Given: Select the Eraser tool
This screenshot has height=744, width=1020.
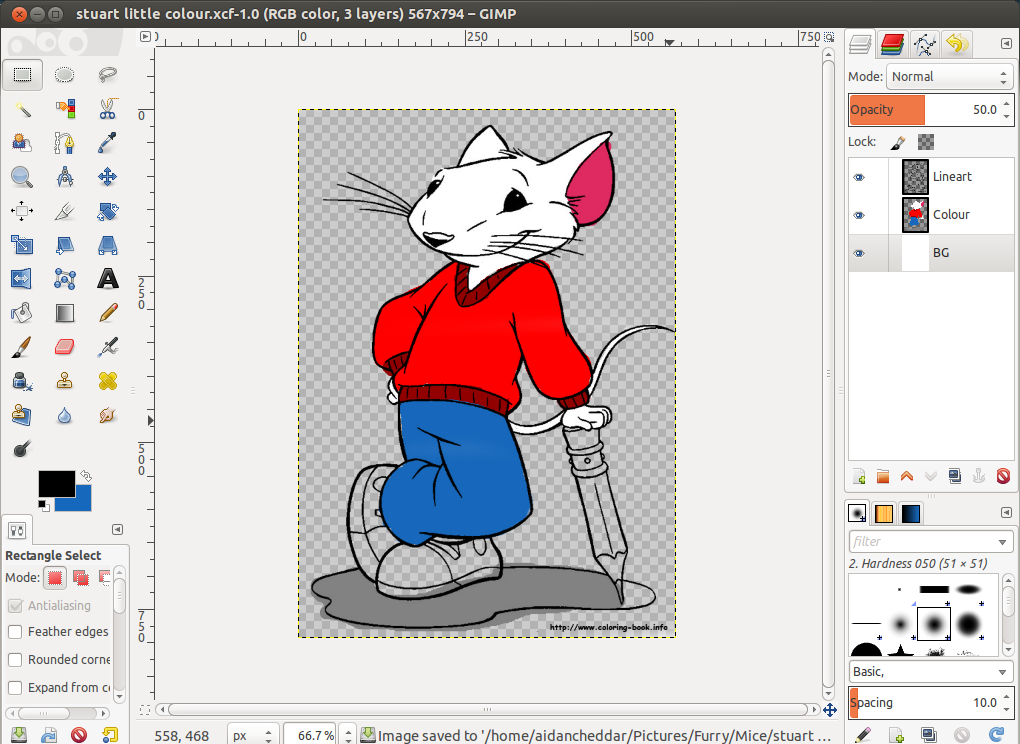Looking at the screenshot, I should coord(64,347).
